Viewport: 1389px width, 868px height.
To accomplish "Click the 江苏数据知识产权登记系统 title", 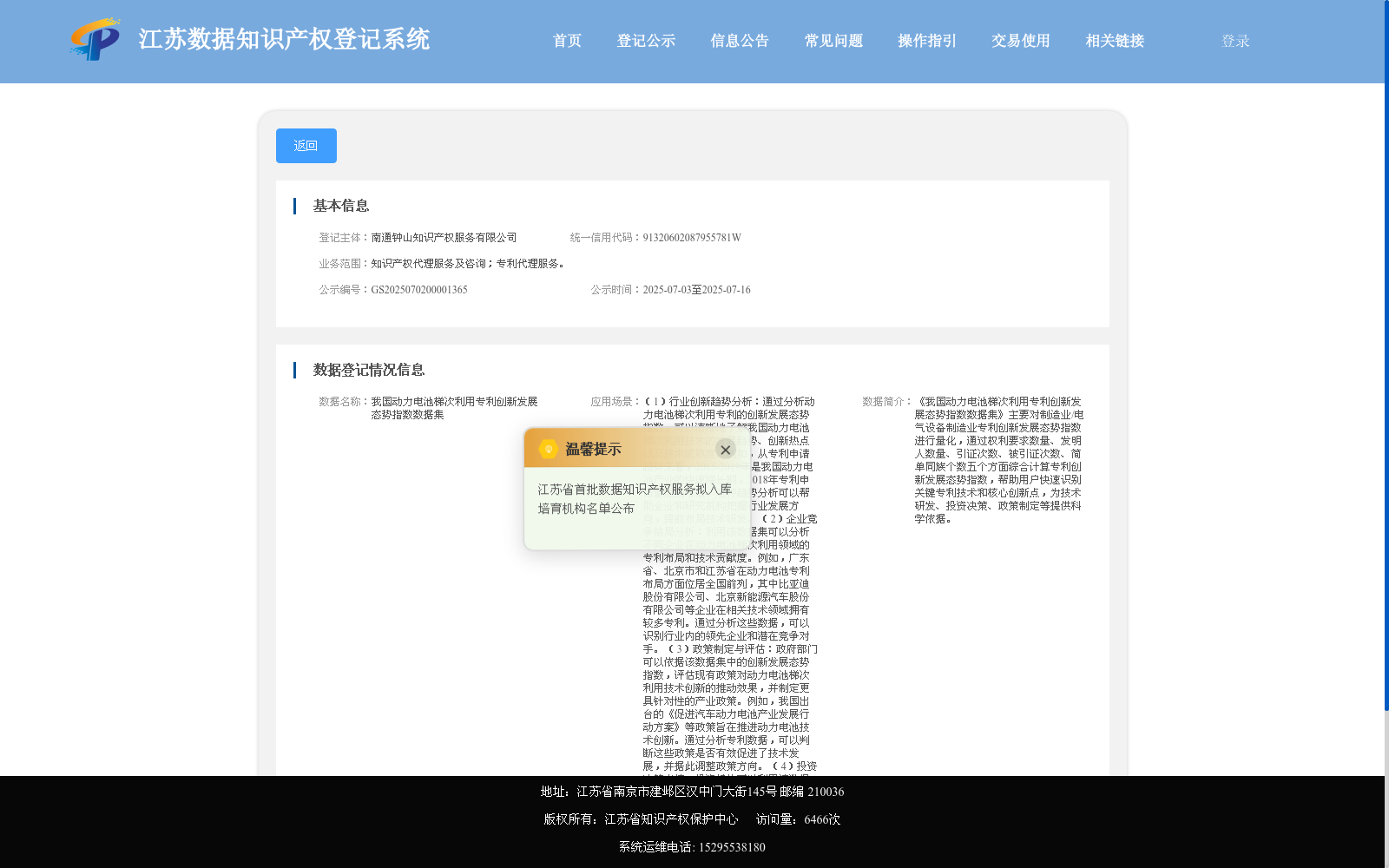I will 284,40.
